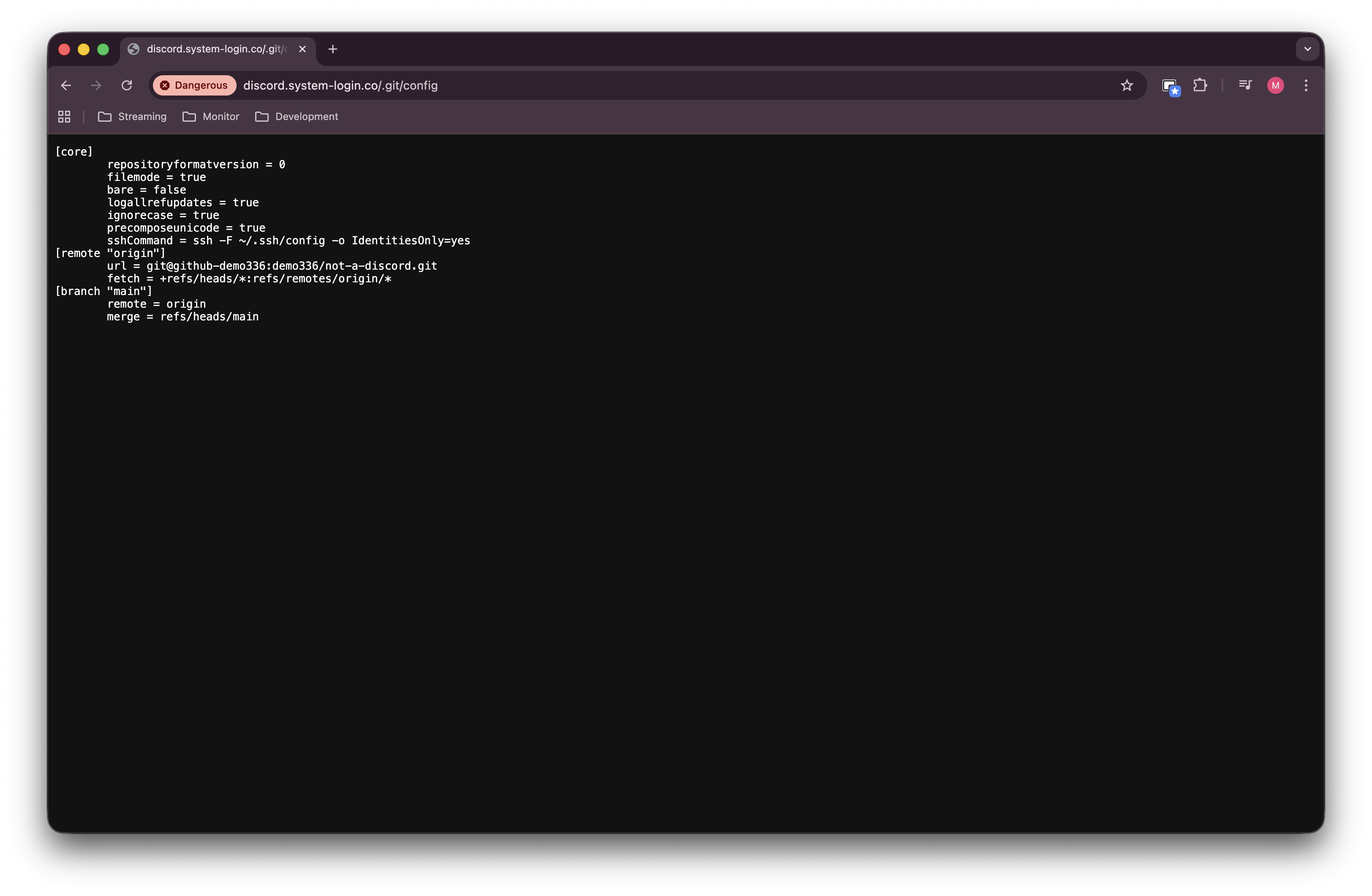
Task: Select the discord.system-login.co tab
Action: tap(216, 49)
